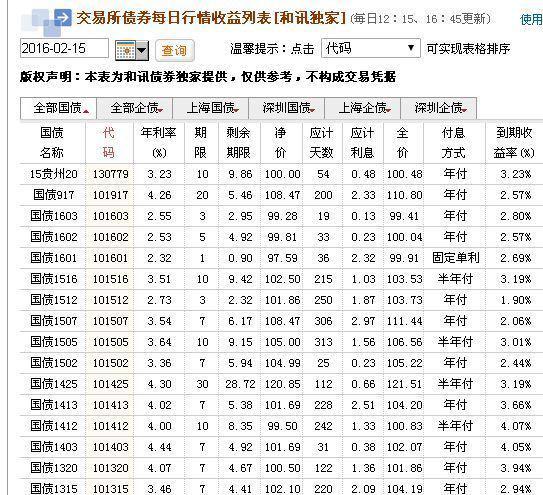This screenshot has width=543, height=495.
Task: Click the 应计利息 column header
Action: [x=362, y=142]
